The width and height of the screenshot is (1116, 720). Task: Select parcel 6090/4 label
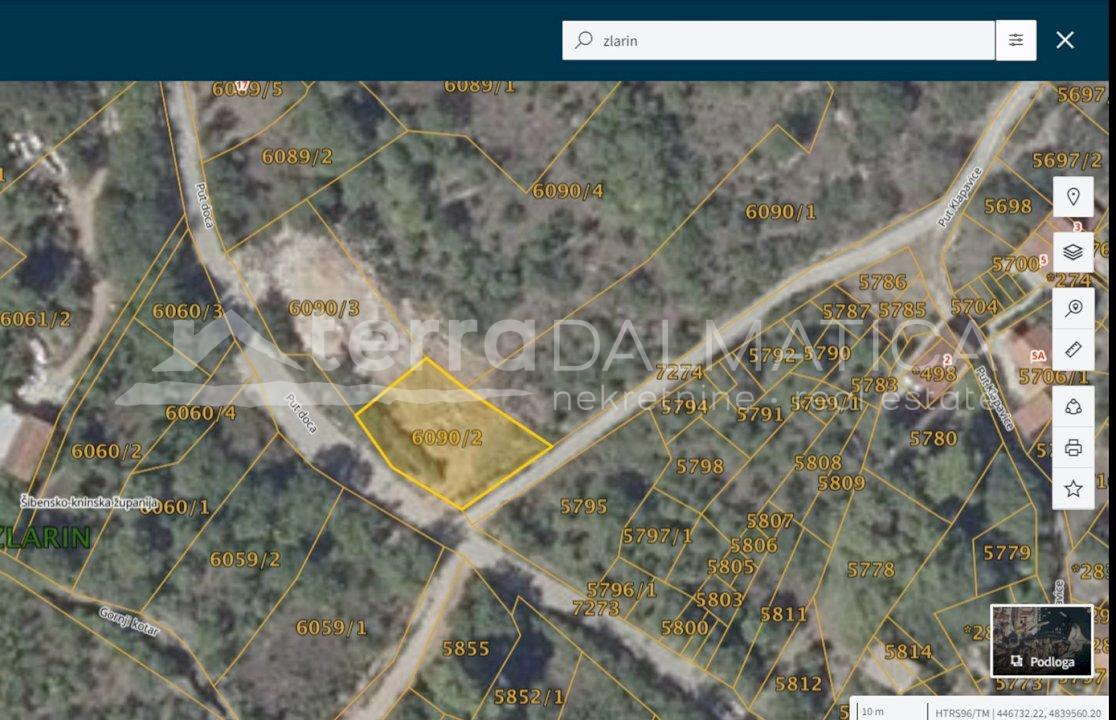tap(567, 191)
